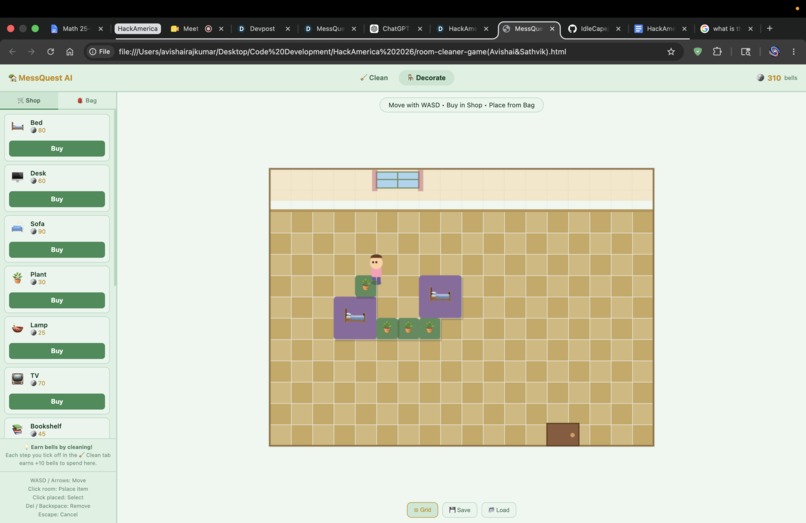
Task: Open the browser extensions puzzle icon
Action: (x=717, y=51)
